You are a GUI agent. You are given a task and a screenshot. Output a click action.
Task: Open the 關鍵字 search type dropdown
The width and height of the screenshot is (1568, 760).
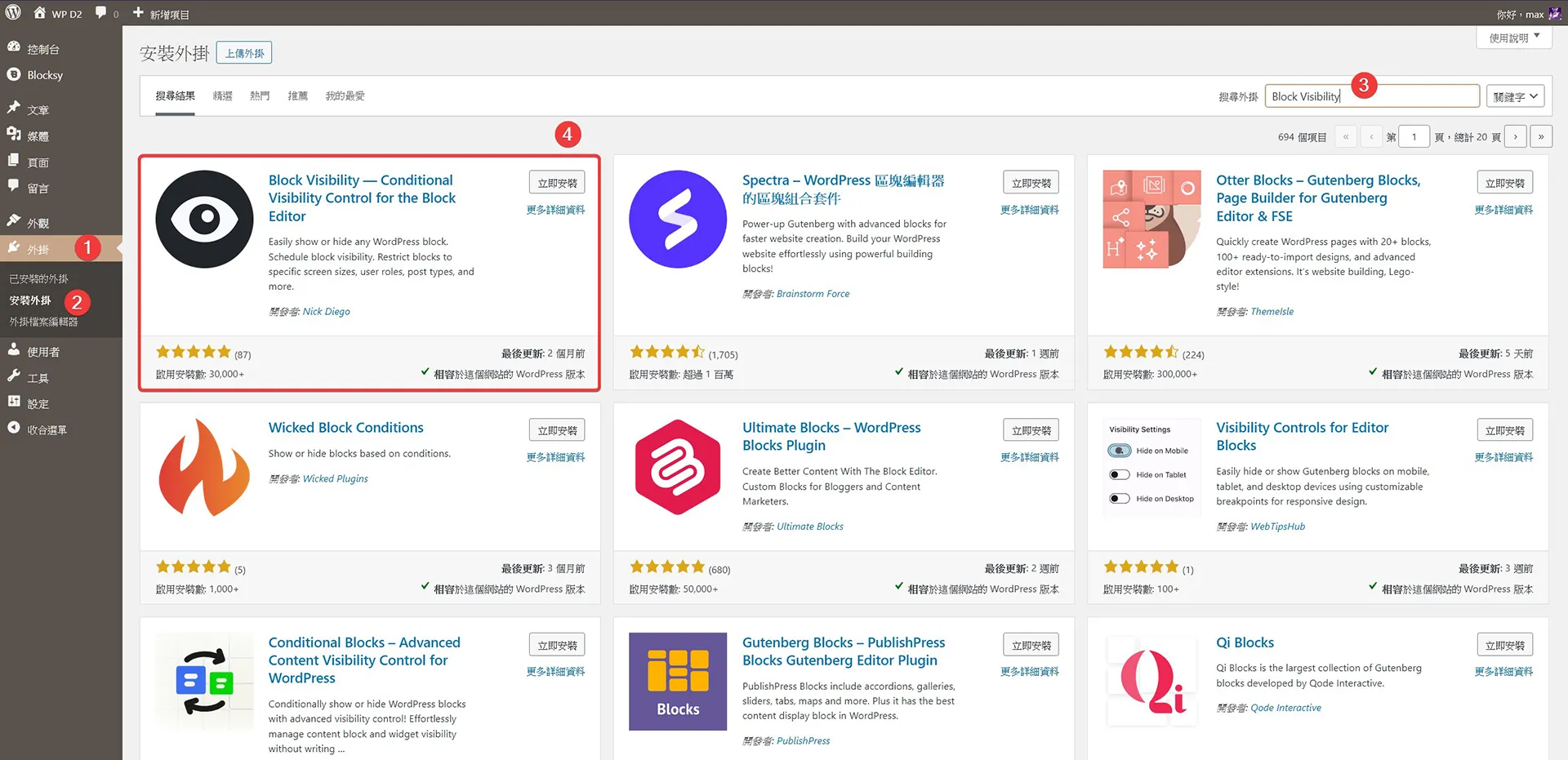point(1515,96)
